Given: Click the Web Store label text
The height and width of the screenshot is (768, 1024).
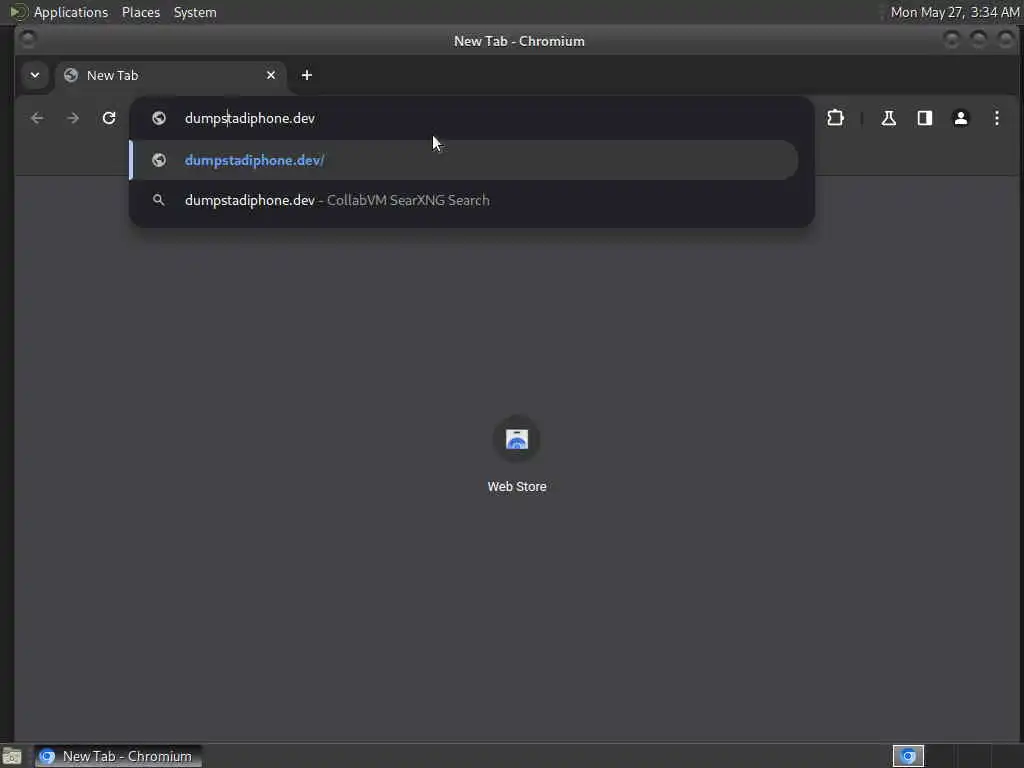Looking at the screenshot, I should 517,487.
